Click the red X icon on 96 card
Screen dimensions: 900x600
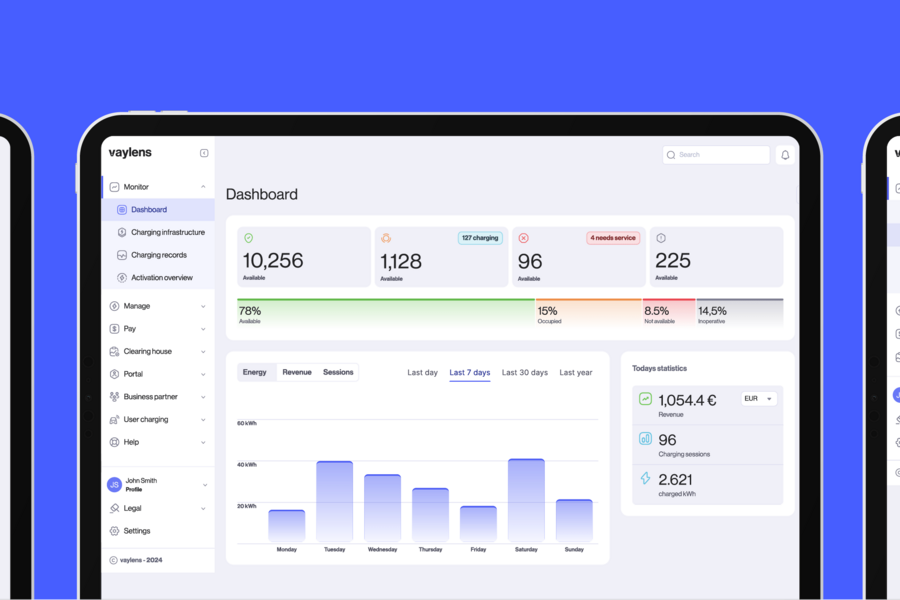(523, 238)
